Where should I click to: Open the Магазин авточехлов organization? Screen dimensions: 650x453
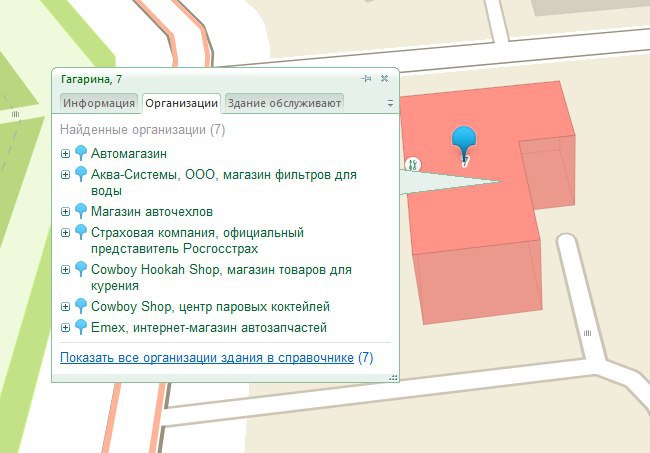click(152, 212)
